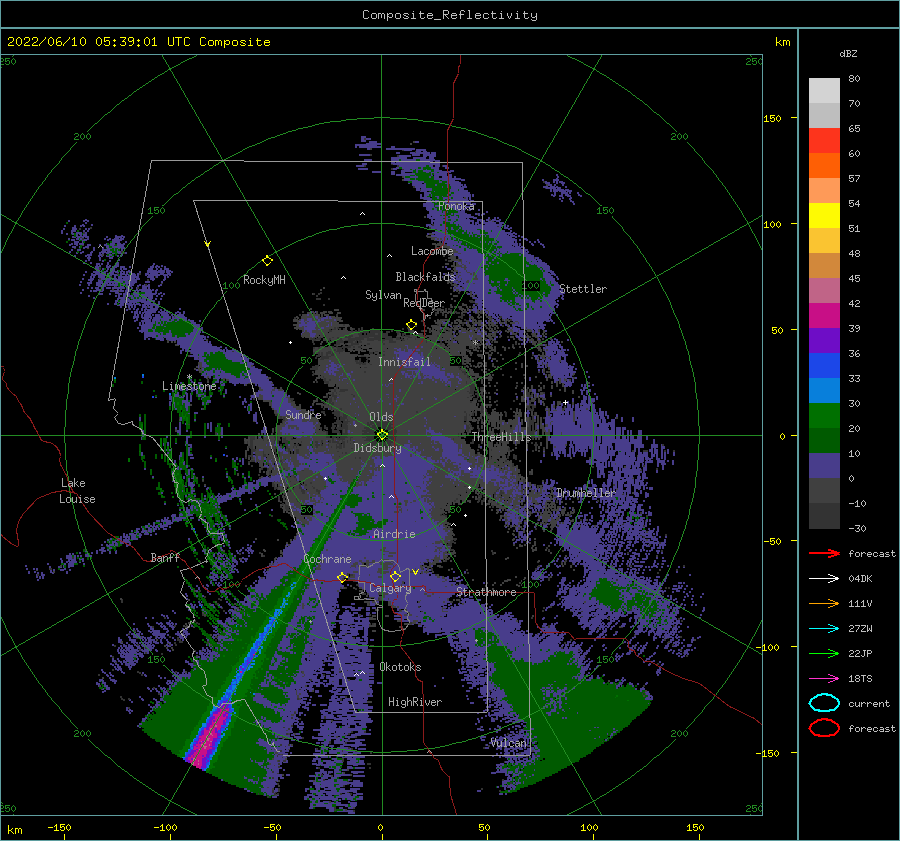Click the Calgary city label
The image size is (900, 841).
pyautogui.click(x=390, y=588)
